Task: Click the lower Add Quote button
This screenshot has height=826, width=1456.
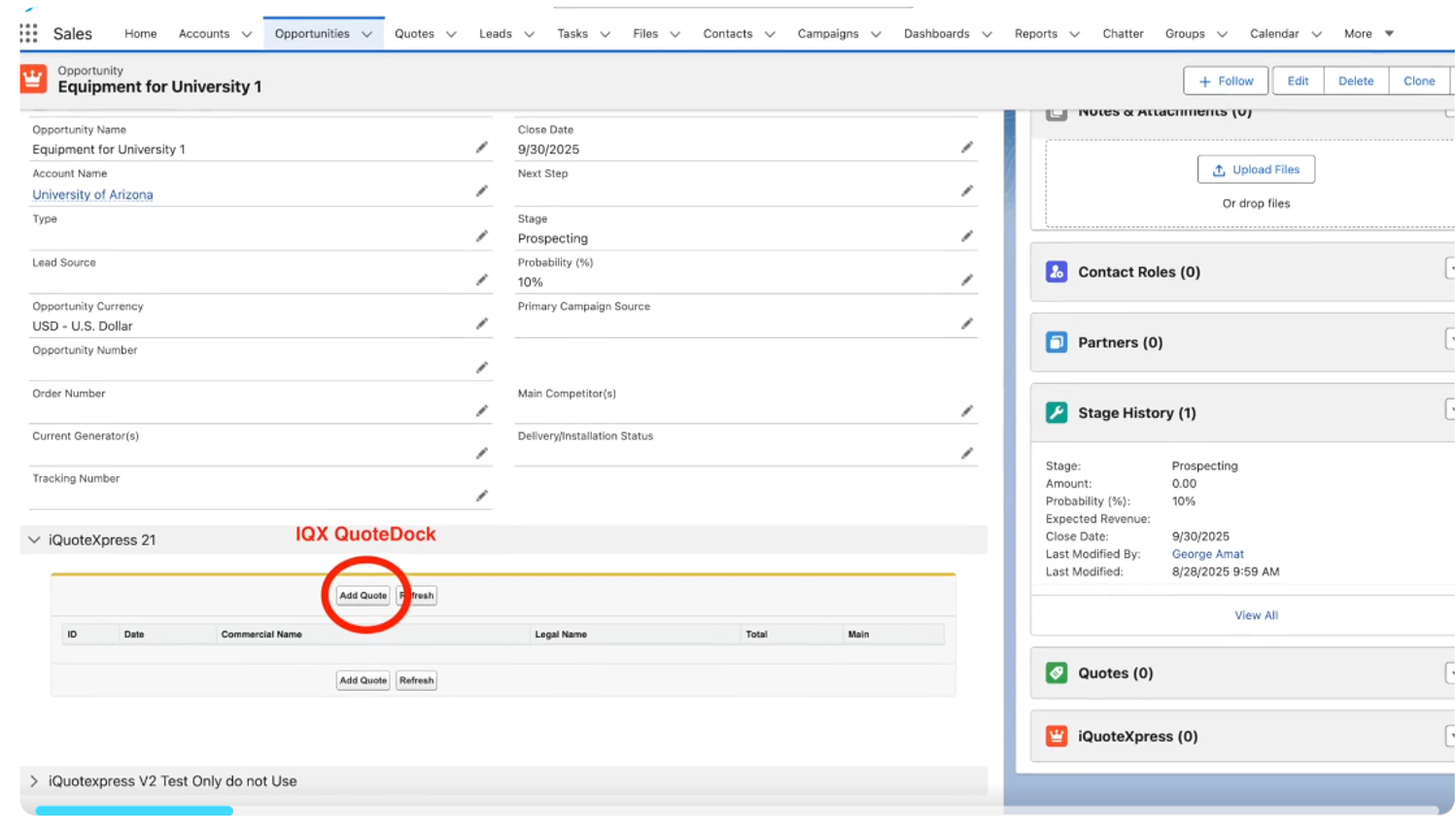Action: coord(363,680)
